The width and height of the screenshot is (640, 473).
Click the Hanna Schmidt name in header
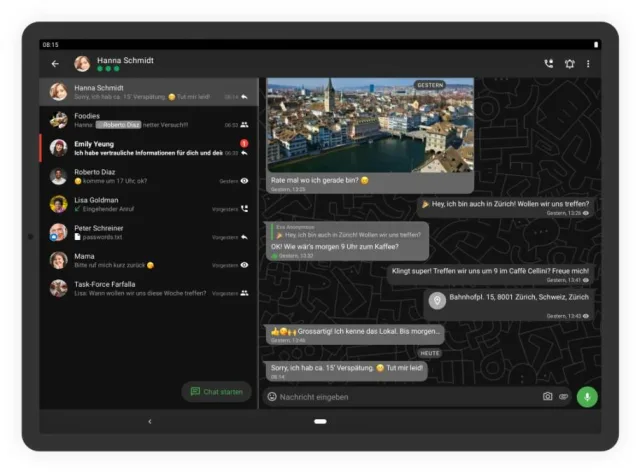(x=125, y=60)
